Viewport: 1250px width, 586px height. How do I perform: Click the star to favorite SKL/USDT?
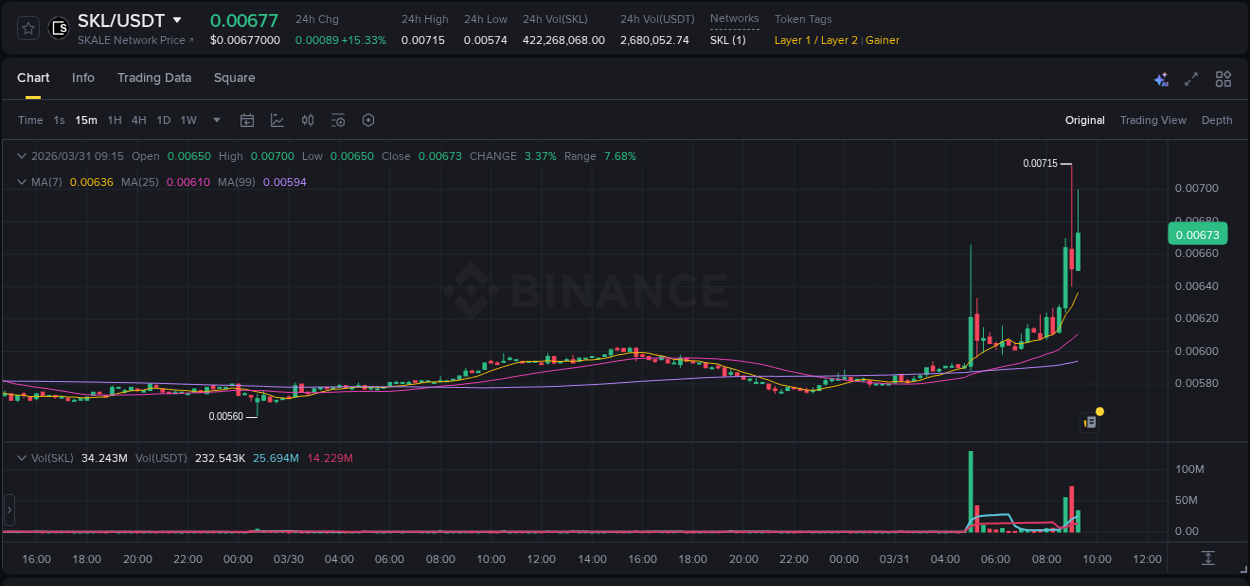tap(27, 27)
